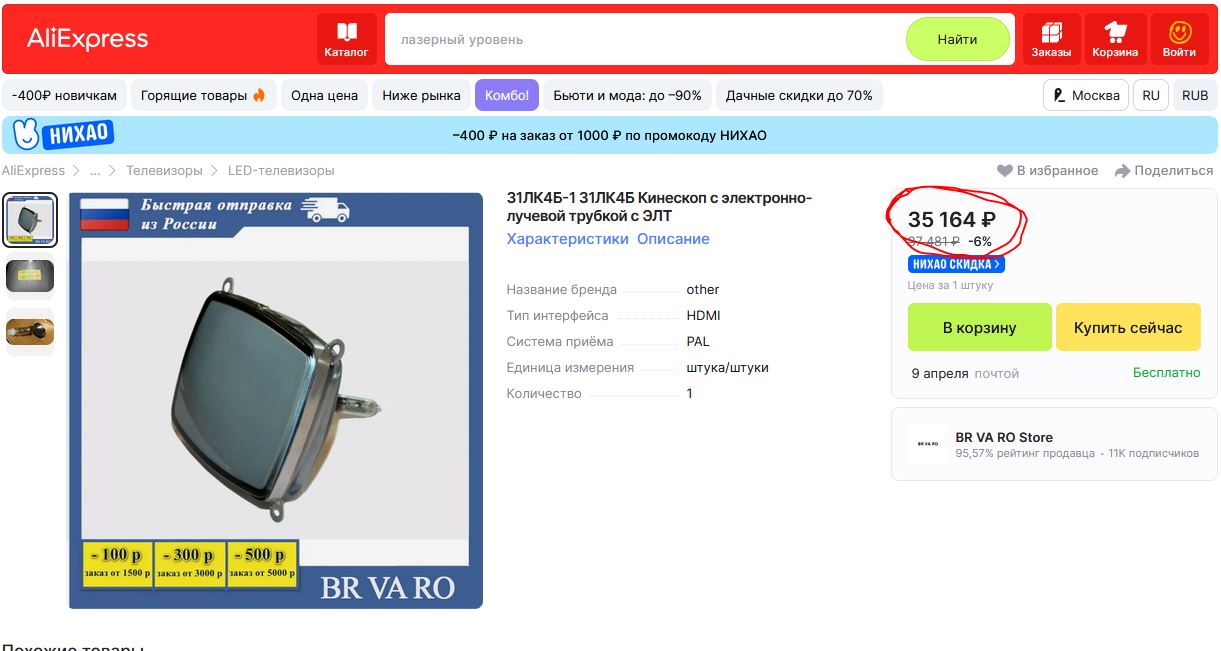
Task: Click the AliExpress logo
Action: (87, 39)
